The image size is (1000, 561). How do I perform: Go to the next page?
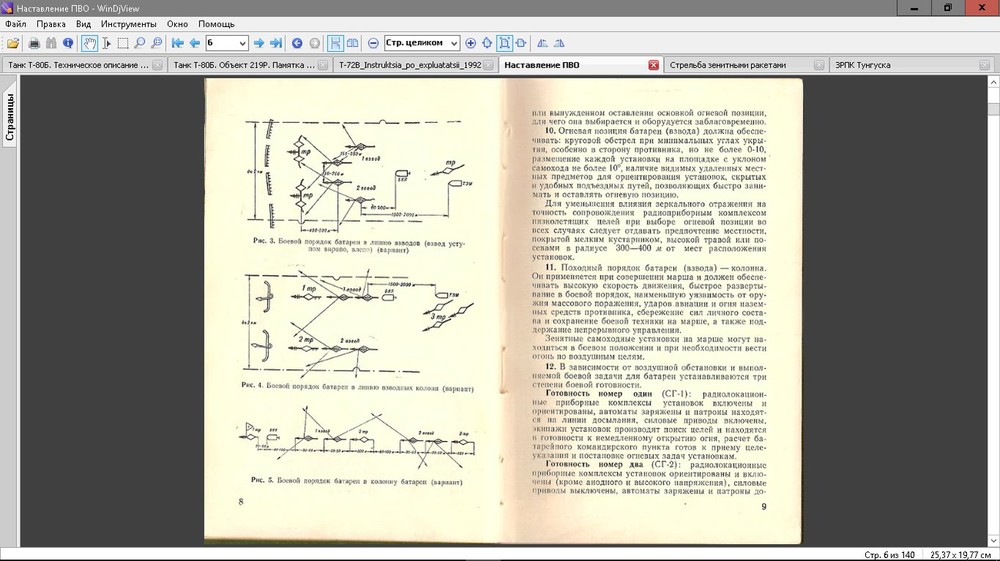[x=259, y=43]
